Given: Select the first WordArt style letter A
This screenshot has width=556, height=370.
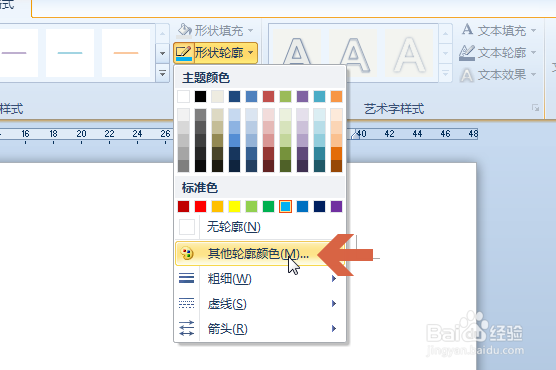Looking at the screenshot, I should 297,53.
